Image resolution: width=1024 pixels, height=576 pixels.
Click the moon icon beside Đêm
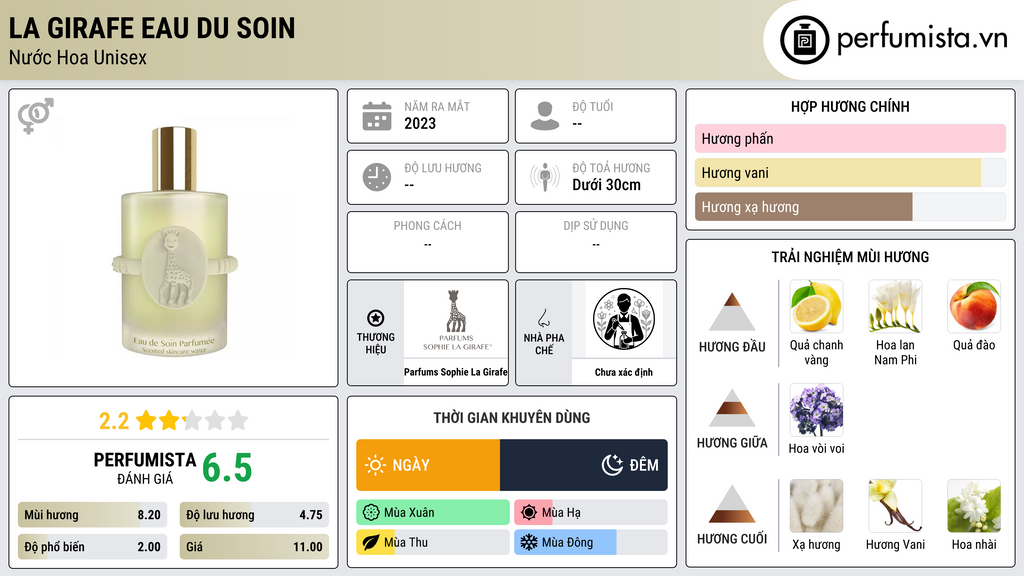[x=612, y=465]
